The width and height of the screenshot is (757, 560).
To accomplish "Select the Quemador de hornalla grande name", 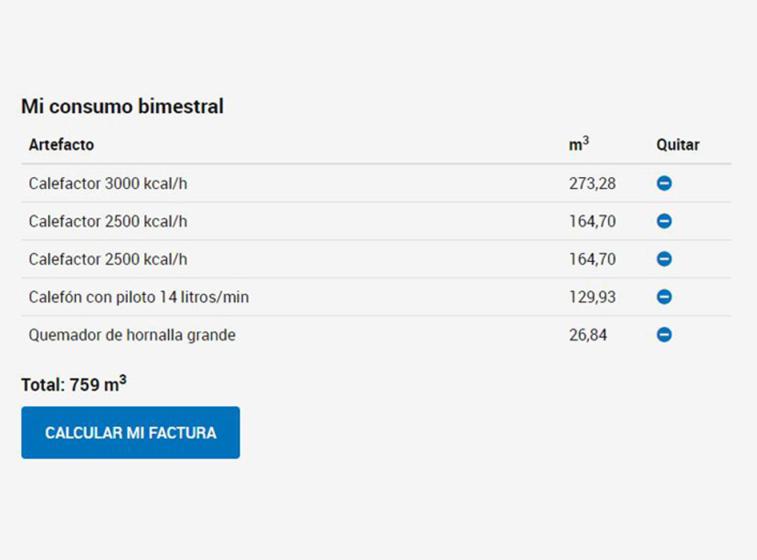I will pos(132,335).
